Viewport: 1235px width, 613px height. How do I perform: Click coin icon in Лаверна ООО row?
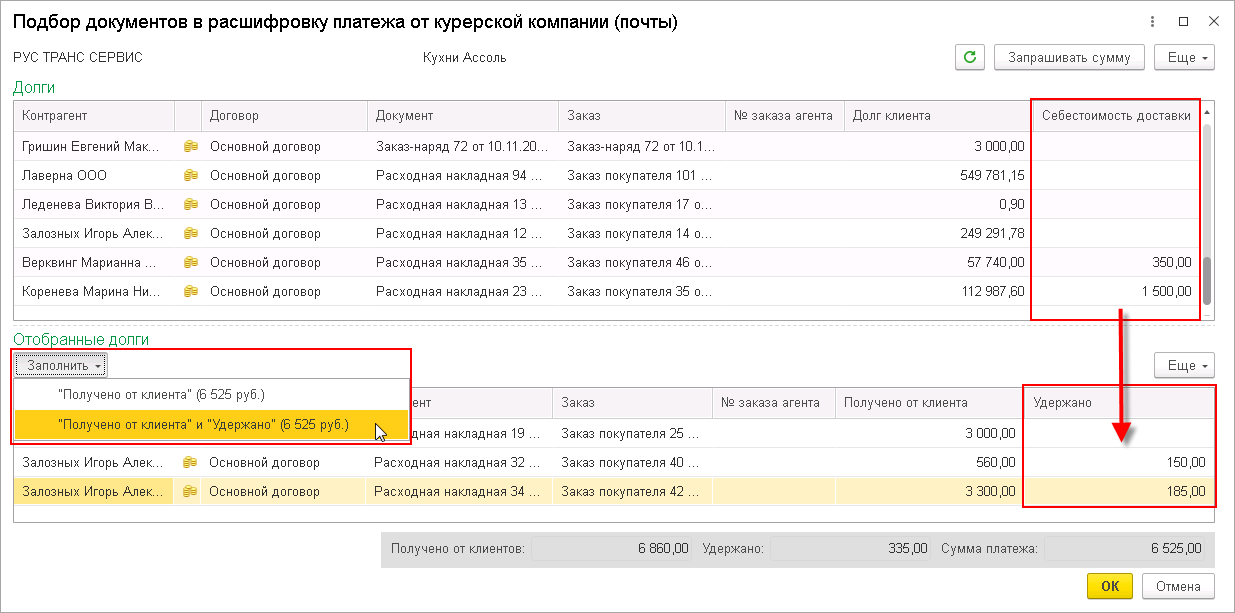(189, 176)
